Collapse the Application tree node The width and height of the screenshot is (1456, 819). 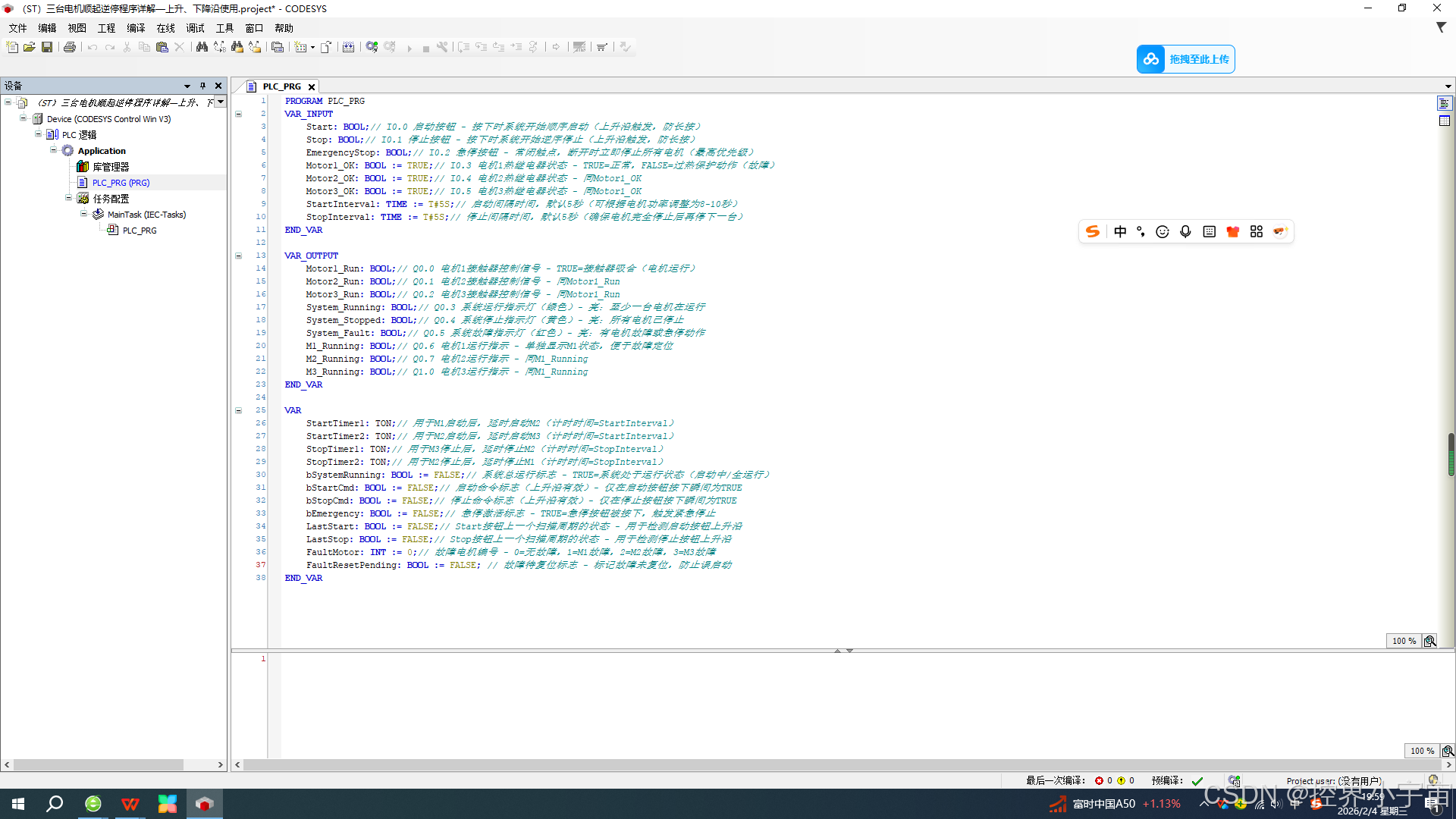pos(54,150)
